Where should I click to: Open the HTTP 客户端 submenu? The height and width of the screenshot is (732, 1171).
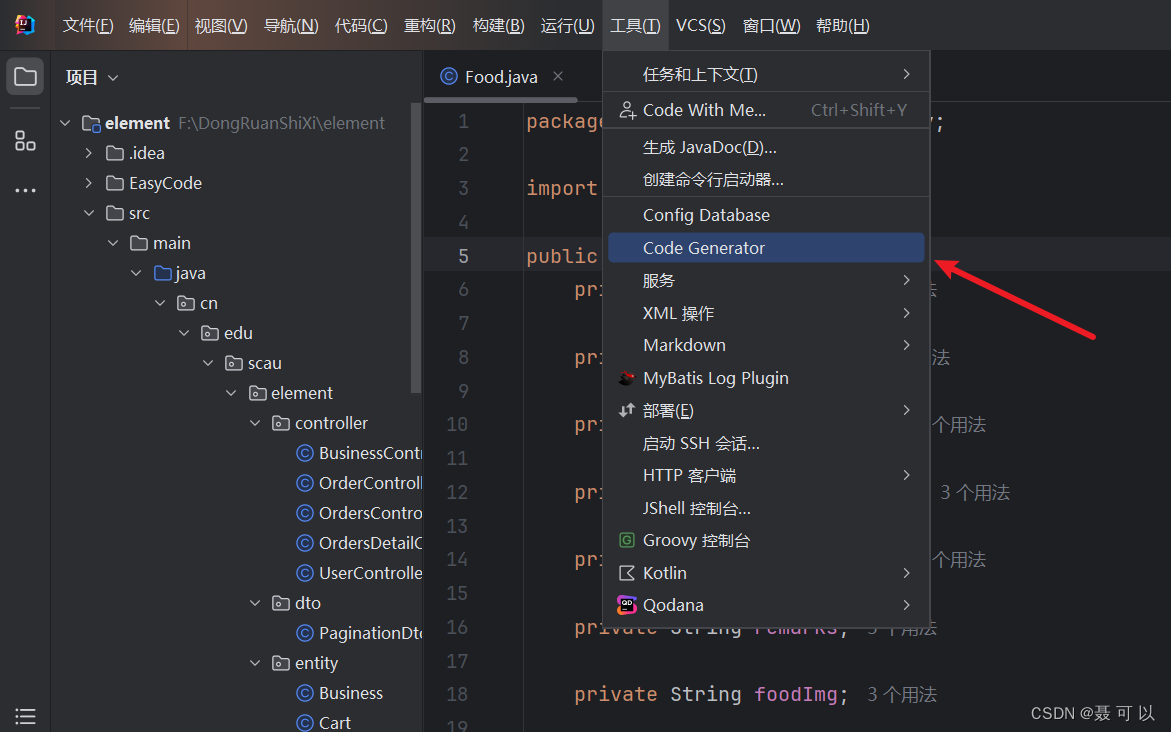(766, 475)
